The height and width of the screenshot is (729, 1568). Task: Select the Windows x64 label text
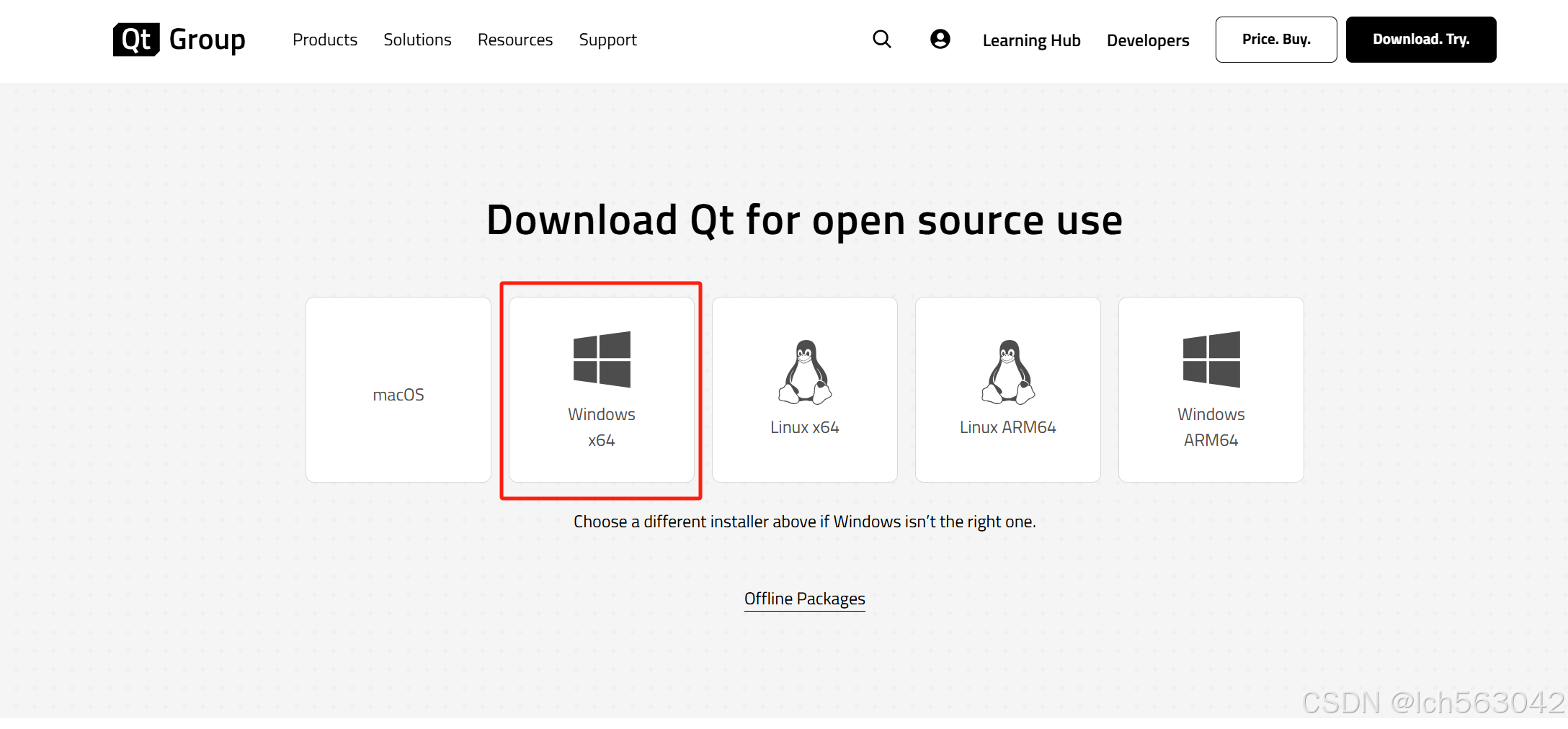tap(602, 427)
